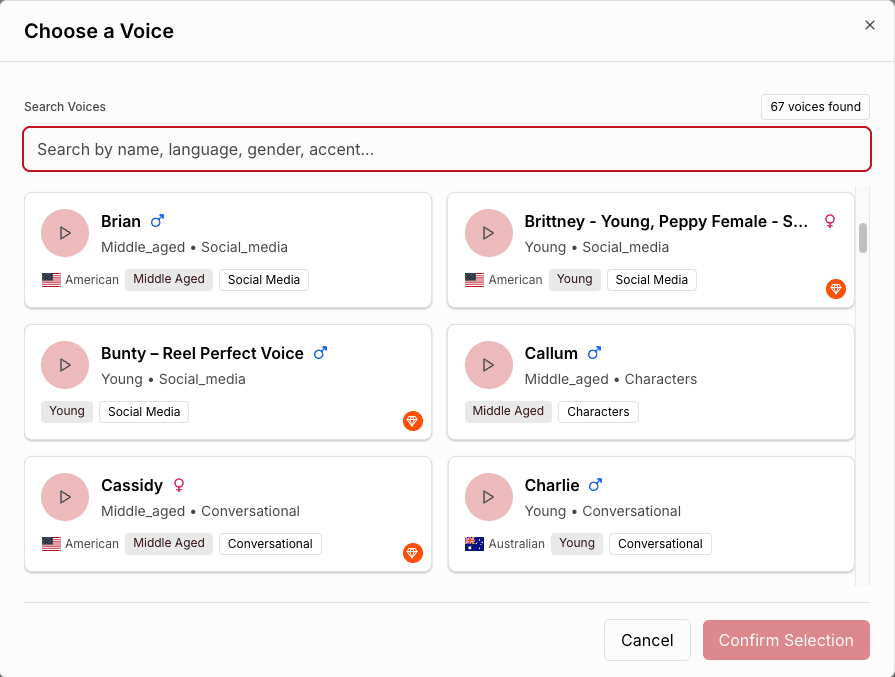Click the Young tag on Bunty's card
Viewport: 895px width, 677px height.
(67, 412)
